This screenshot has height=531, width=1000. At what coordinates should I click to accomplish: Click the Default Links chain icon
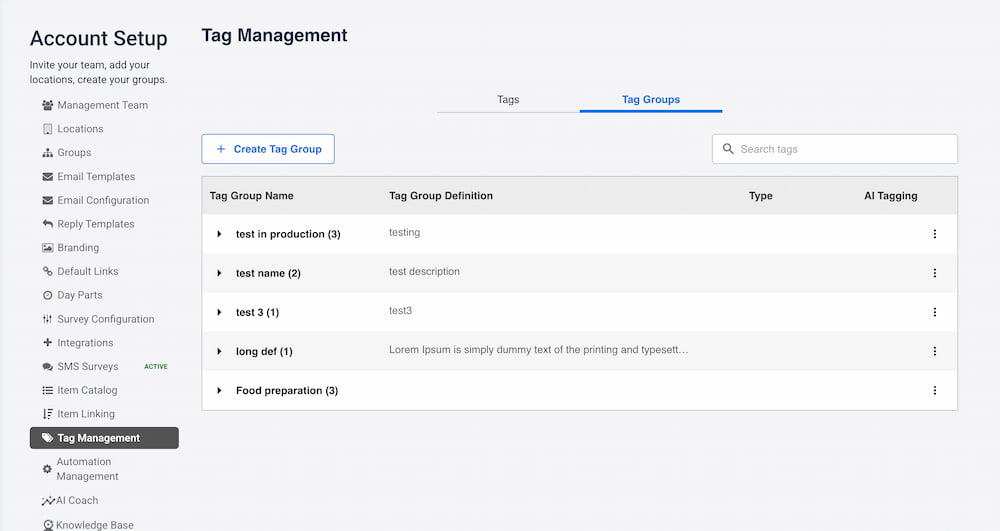pos(47,271)
